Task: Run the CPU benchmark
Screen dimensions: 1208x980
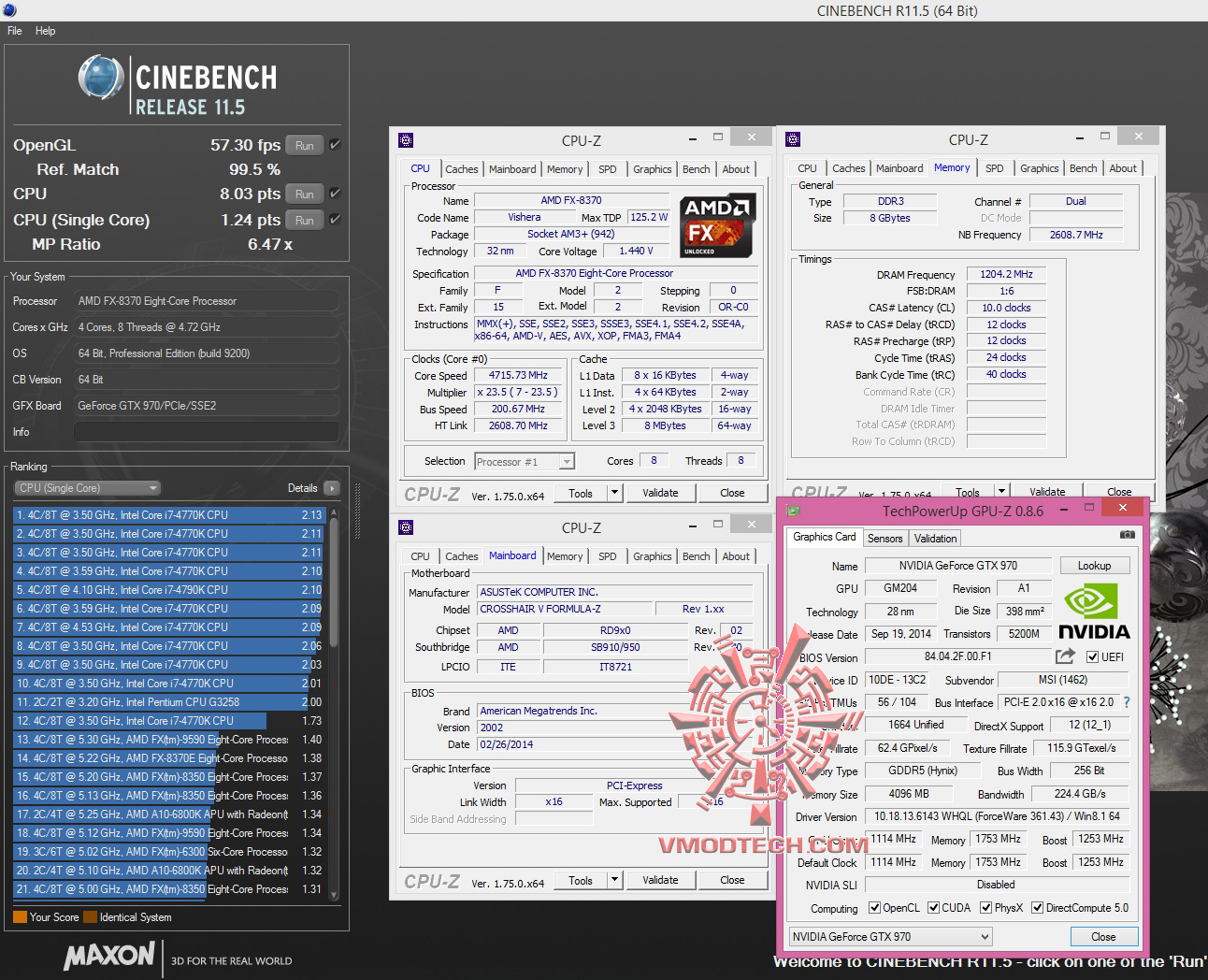Action: point(305,194)
